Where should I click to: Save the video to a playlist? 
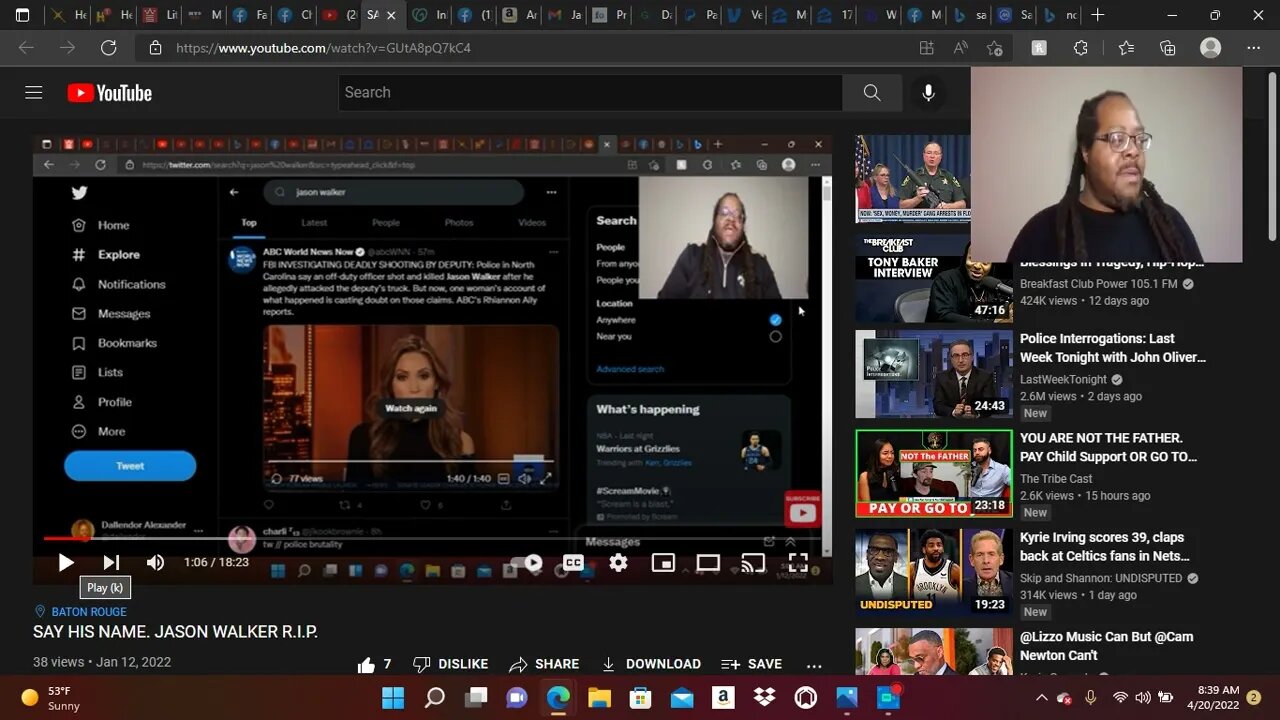point(751,664)
